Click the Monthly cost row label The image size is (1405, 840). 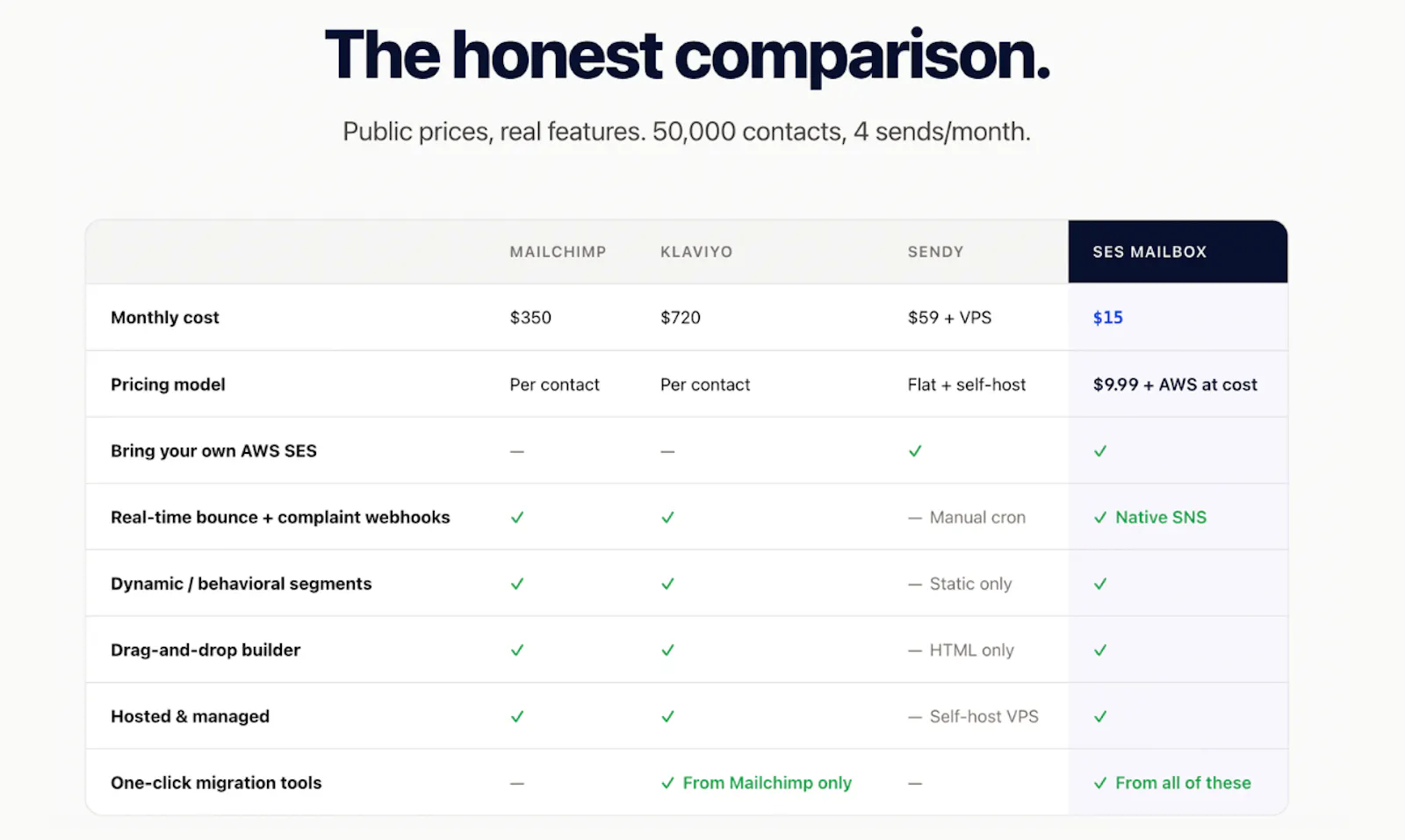pos(165,318)
